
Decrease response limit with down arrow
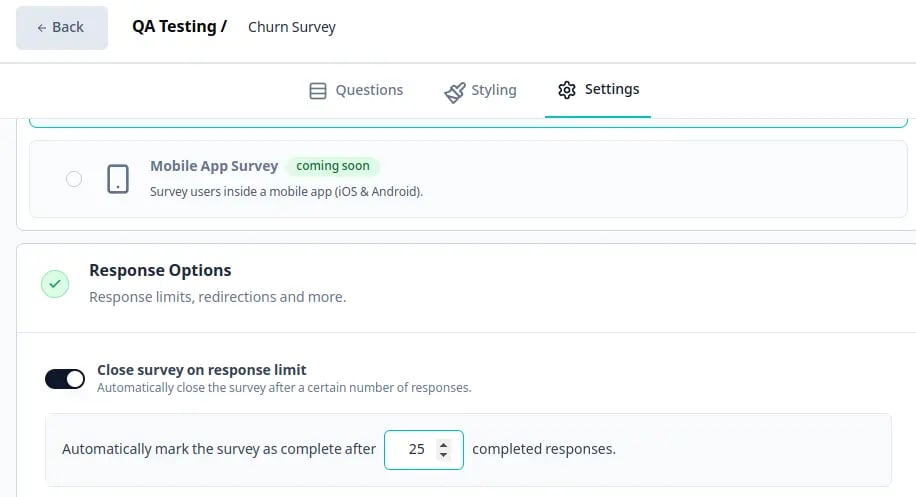443,455
